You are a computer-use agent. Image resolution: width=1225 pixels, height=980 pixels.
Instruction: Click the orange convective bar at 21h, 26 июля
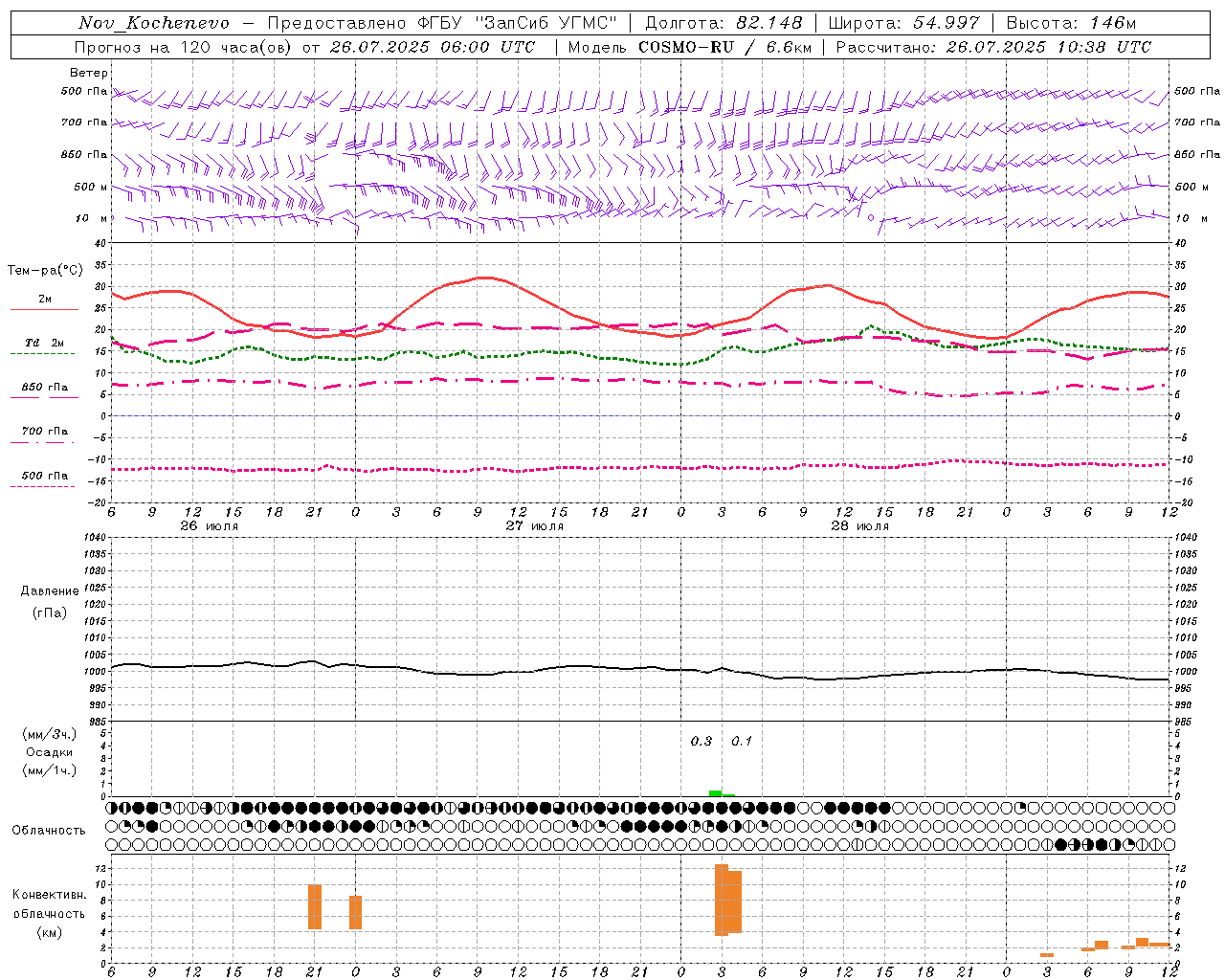click(x=314, y=906)
